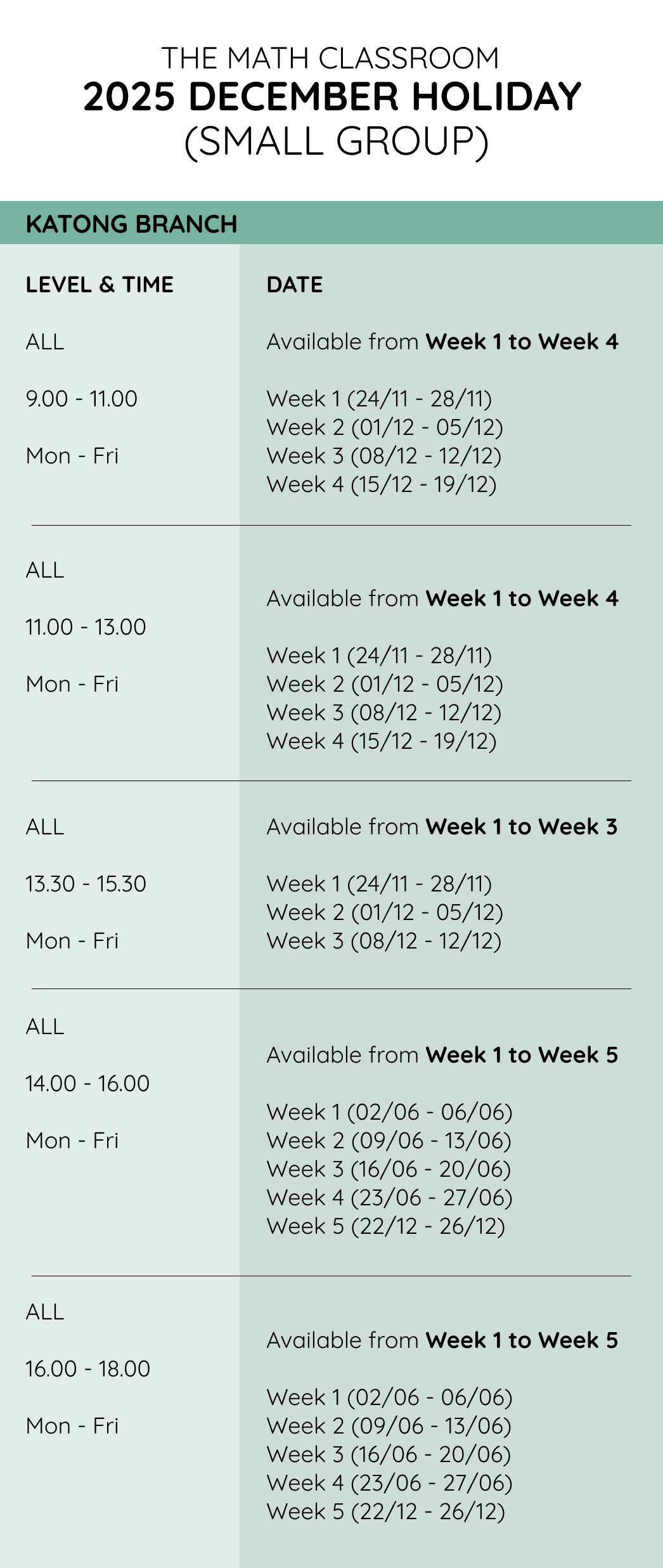The image size is (663, 1568).
Task: Click Week 2 (01/12 - 05/12) in 13.30 slot
Action: 385,912
